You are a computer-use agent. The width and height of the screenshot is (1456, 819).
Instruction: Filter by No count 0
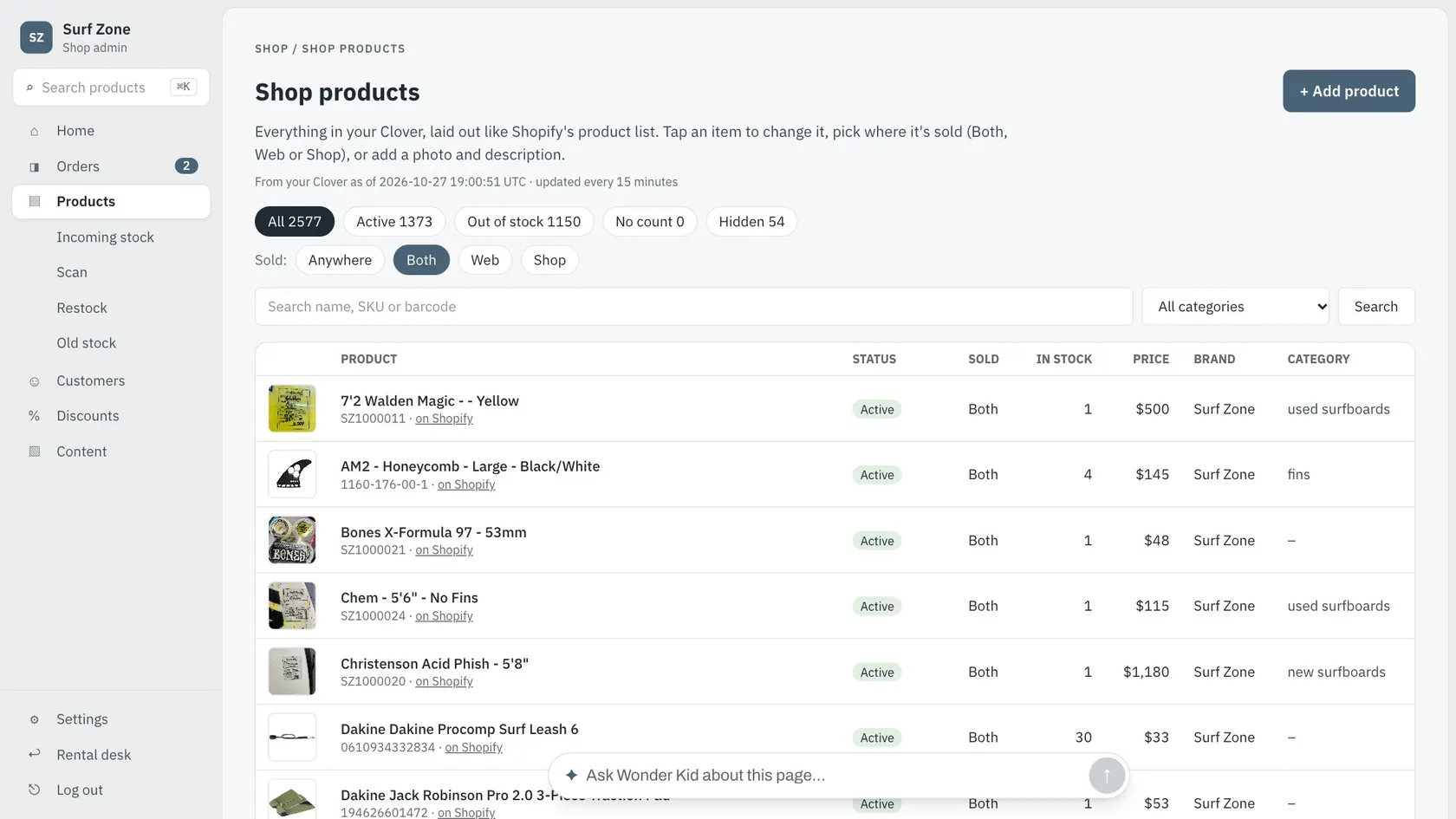(650, 222)
